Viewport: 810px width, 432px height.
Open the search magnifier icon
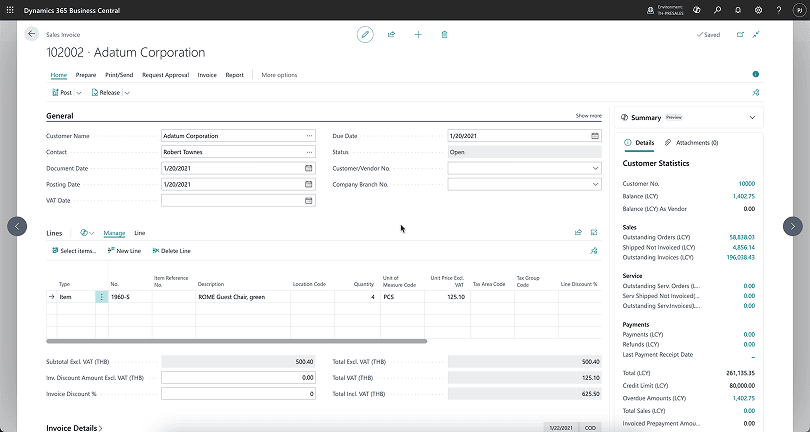(x=718, y=10)
